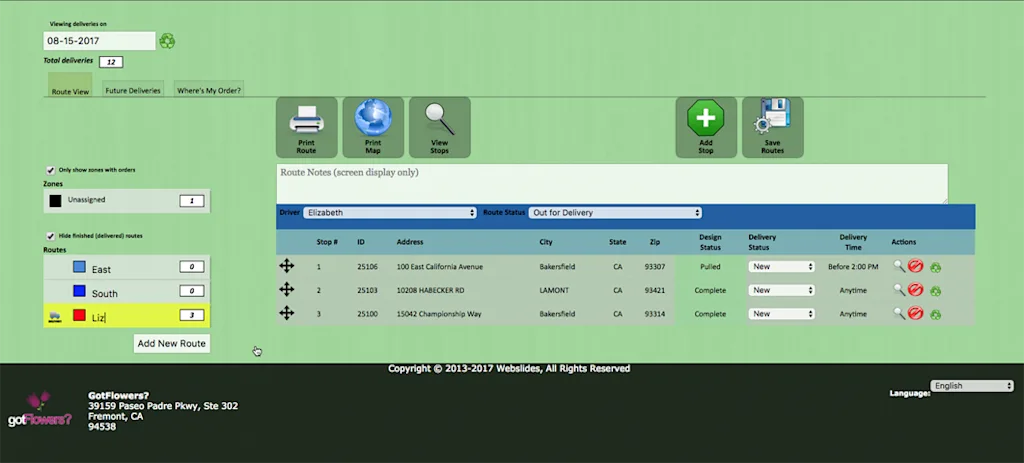Click red remove icon for order 25106
The image size is (1024, 463).
click(x=916, y=266)
